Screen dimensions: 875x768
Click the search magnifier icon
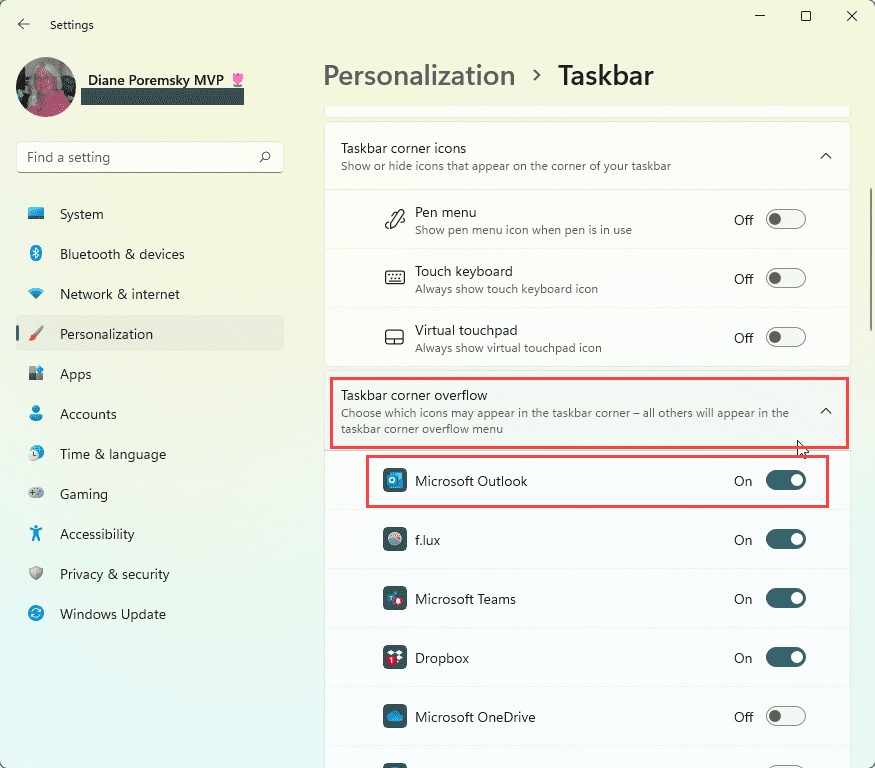[x=265, y=157]
